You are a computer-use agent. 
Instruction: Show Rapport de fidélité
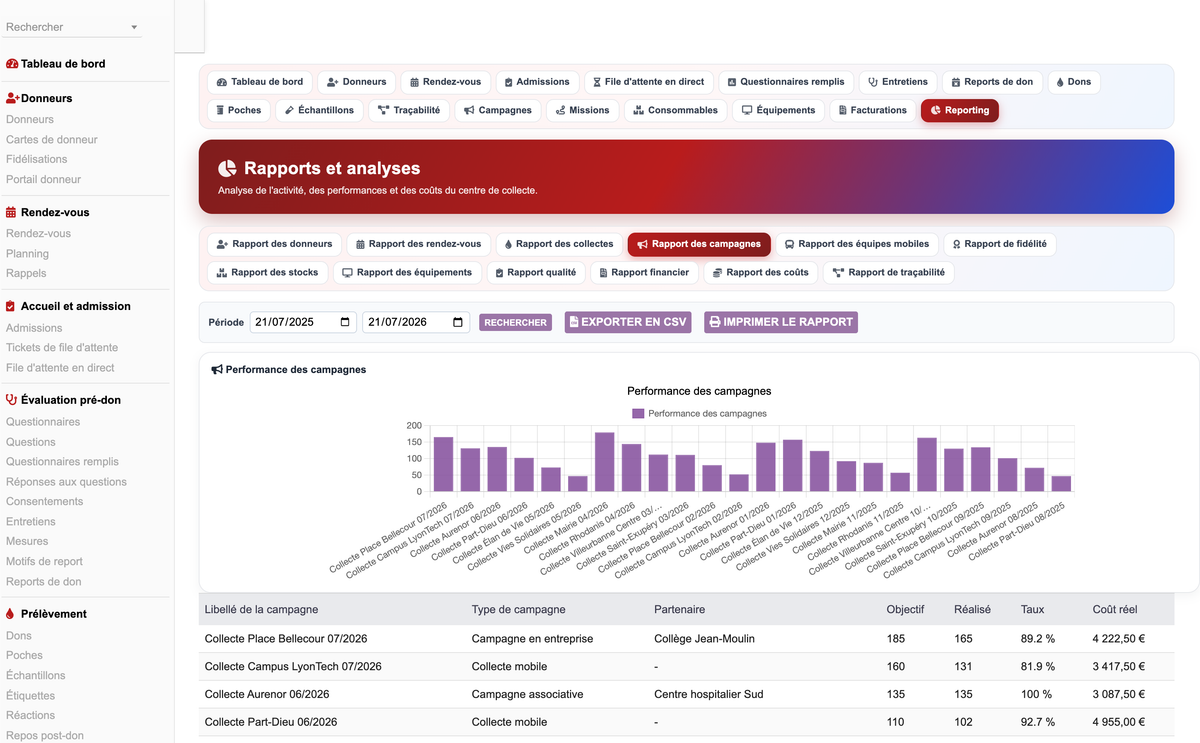[x=1000, y=244]
